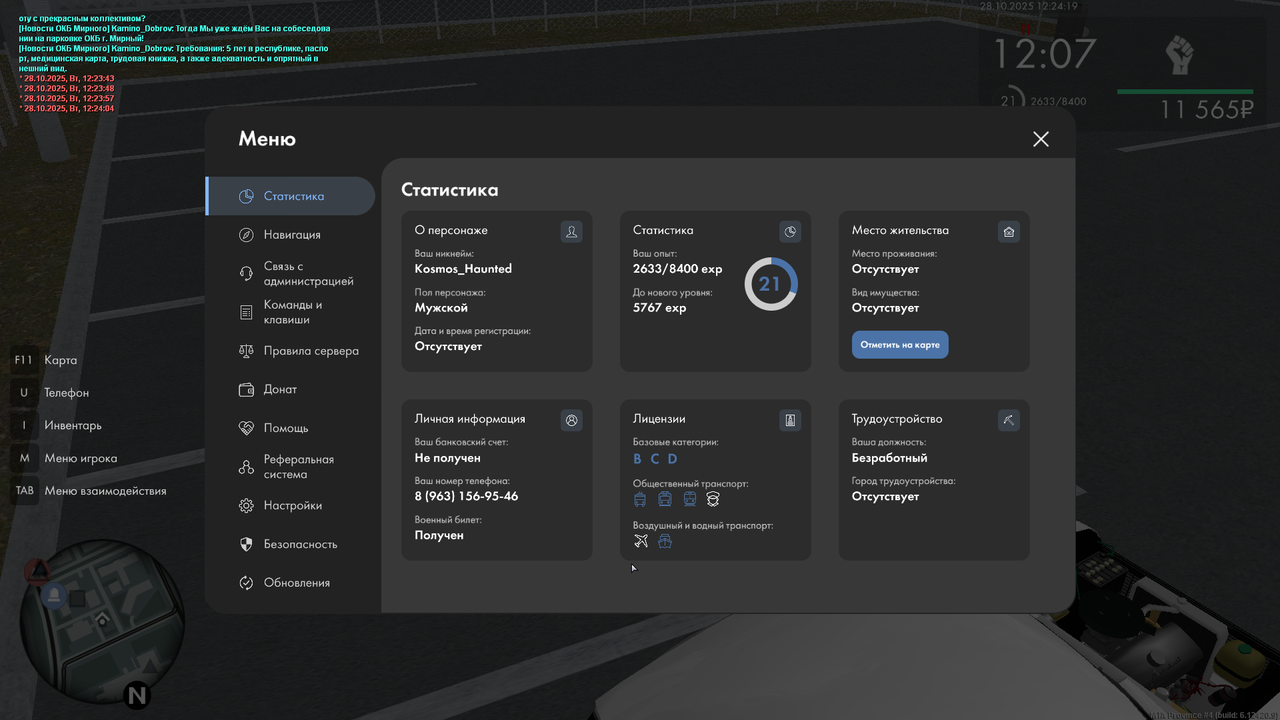Screen dimensions: 1280x720
Task: Click the compass icon next to Навигация
Action: [246, 235]
